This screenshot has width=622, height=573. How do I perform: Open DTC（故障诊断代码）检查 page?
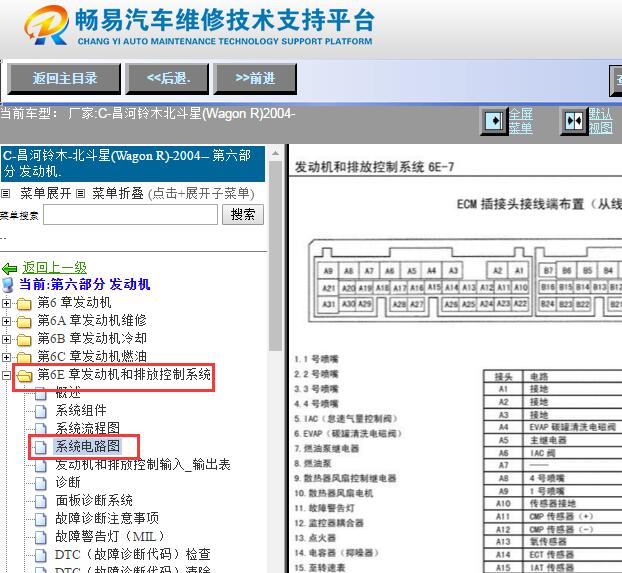pyautogui.click(x=133, y=555)
